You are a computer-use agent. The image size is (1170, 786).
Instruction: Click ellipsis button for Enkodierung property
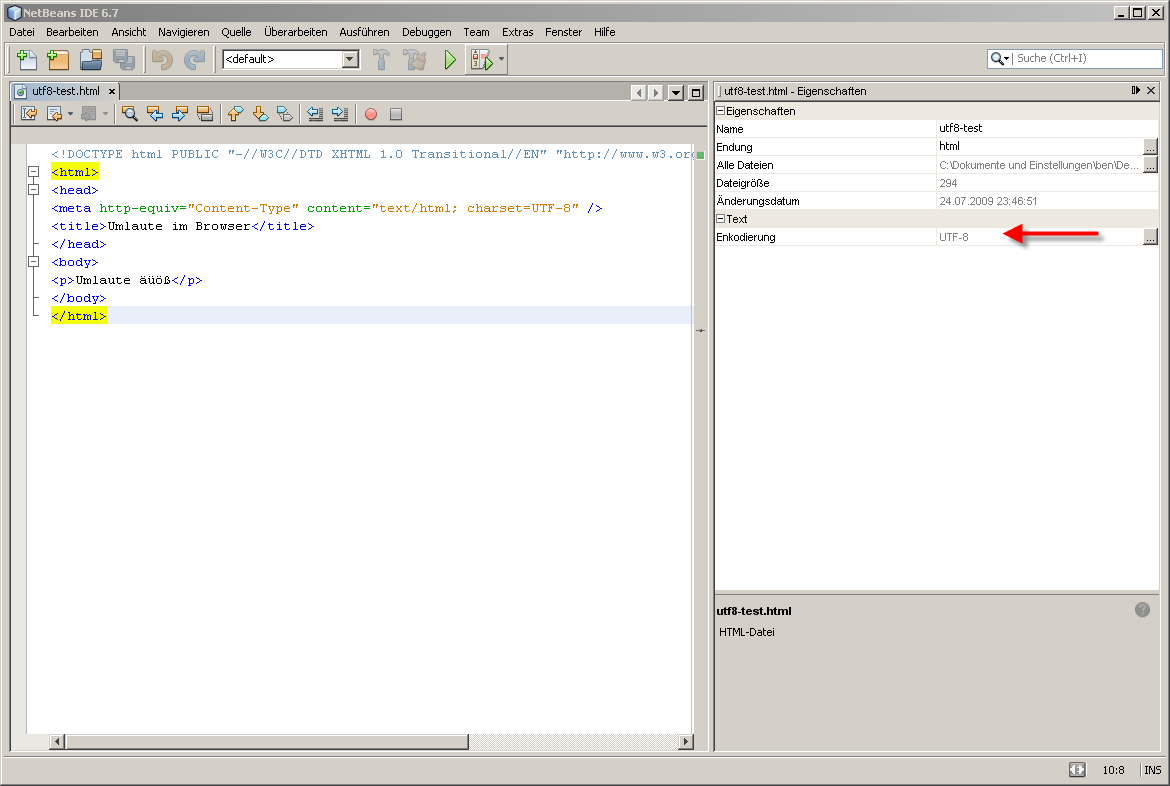point(1151,237)
